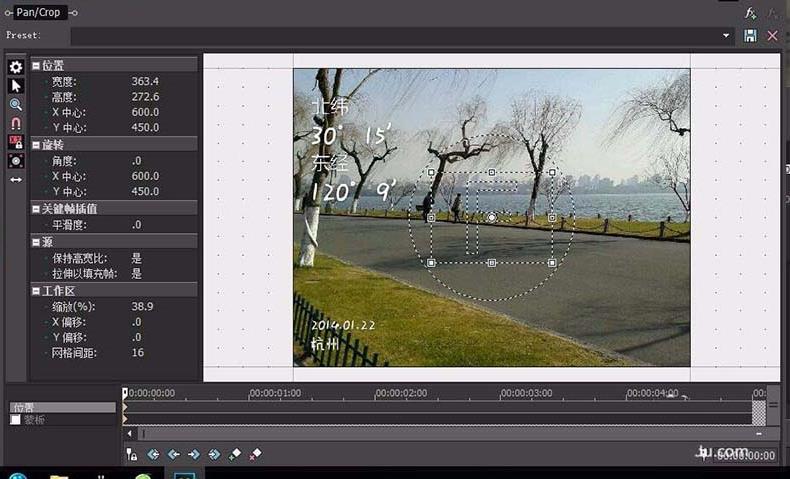Image resolution: width=790 pixels, height=479 pixels.
Task: Click the fx plug-in chain icon
Action: pos(750,13)
